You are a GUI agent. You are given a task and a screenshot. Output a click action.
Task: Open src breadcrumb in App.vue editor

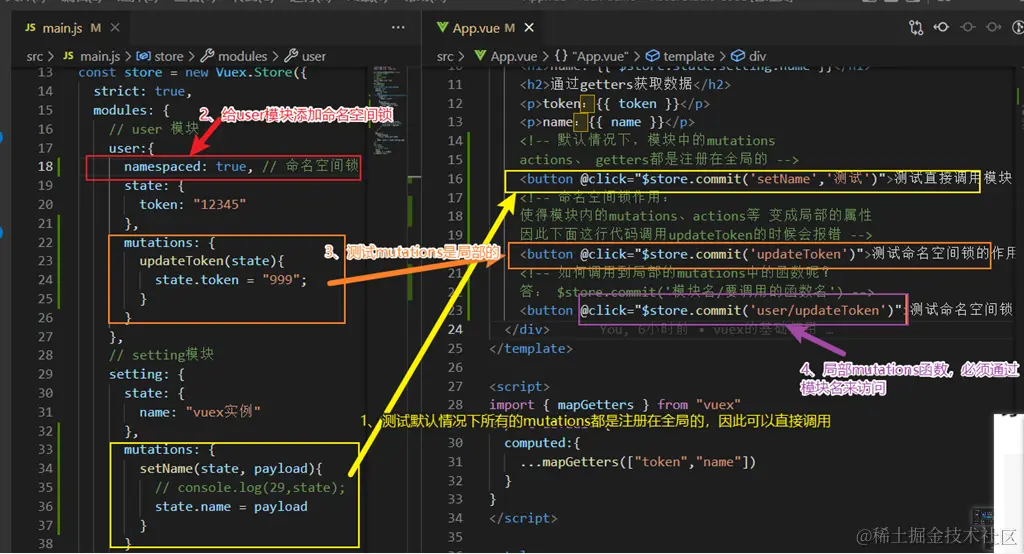445,57
